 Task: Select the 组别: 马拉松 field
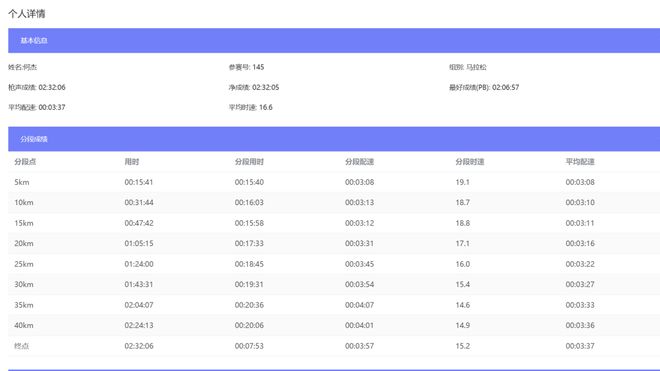(x=468, y=67)
